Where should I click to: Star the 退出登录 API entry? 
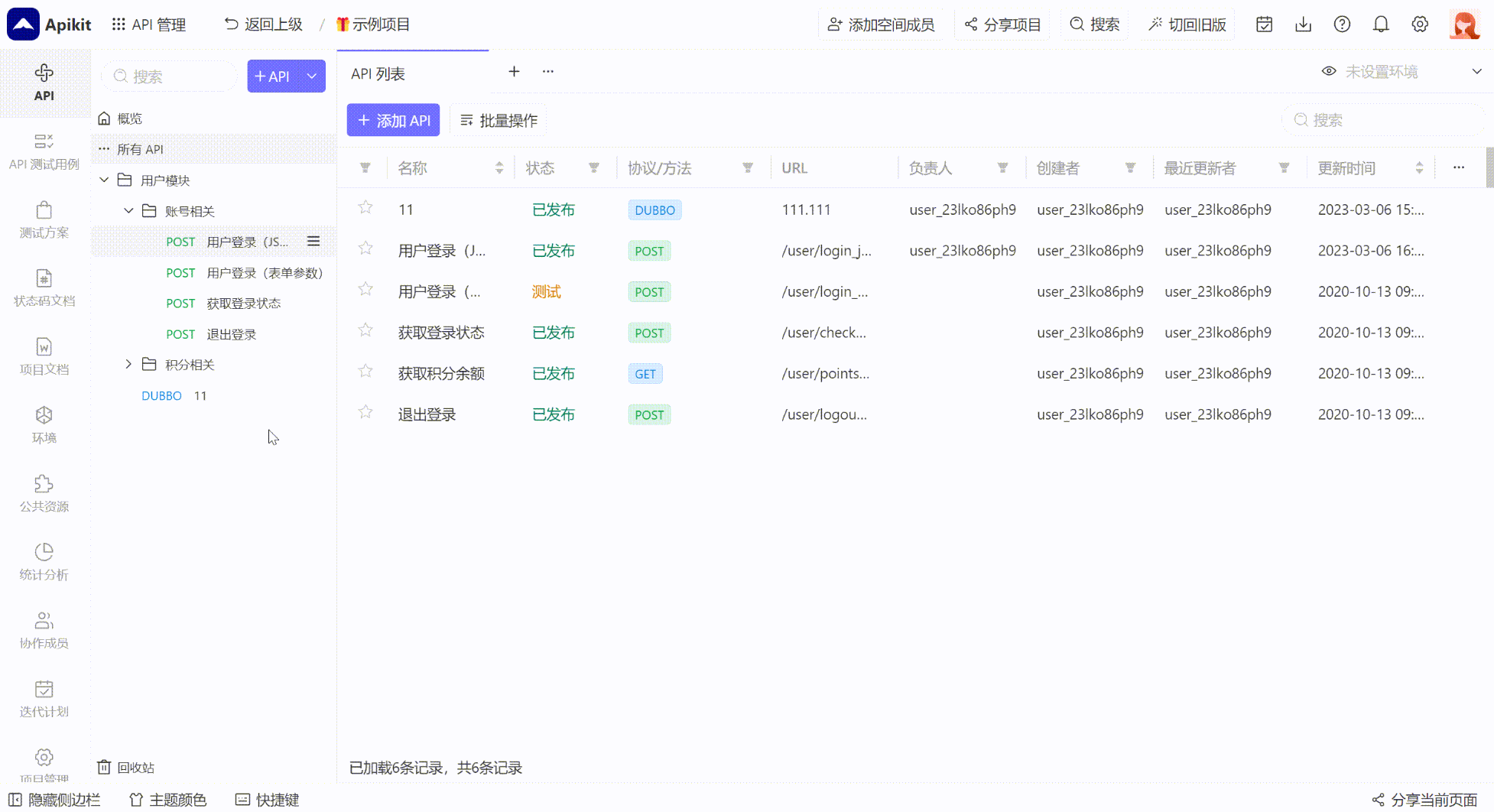pos(365,411)
